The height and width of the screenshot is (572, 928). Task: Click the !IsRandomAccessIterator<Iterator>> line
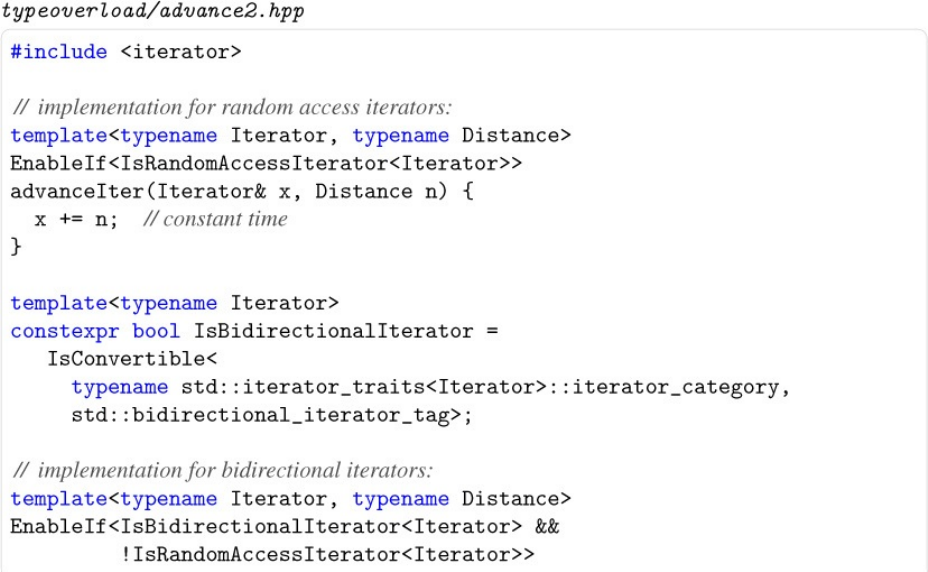328,554
